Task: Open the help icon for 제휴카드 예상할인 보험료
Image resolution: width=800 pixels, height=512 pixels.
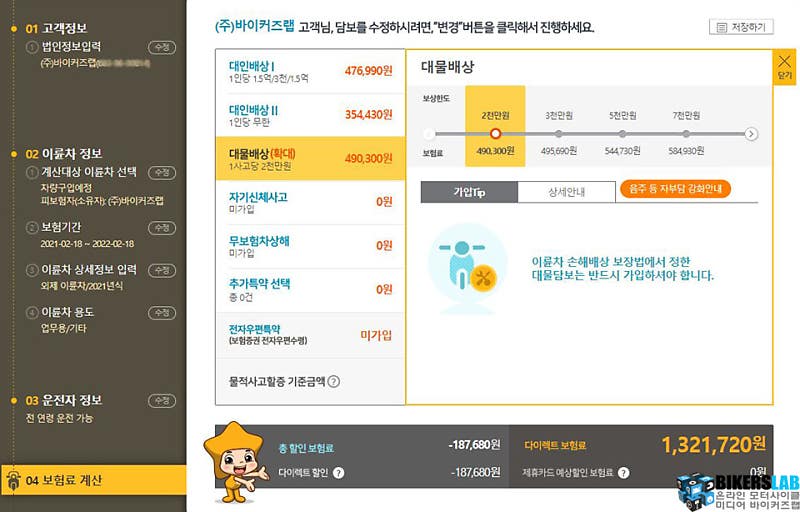Action: coord(623,472)
